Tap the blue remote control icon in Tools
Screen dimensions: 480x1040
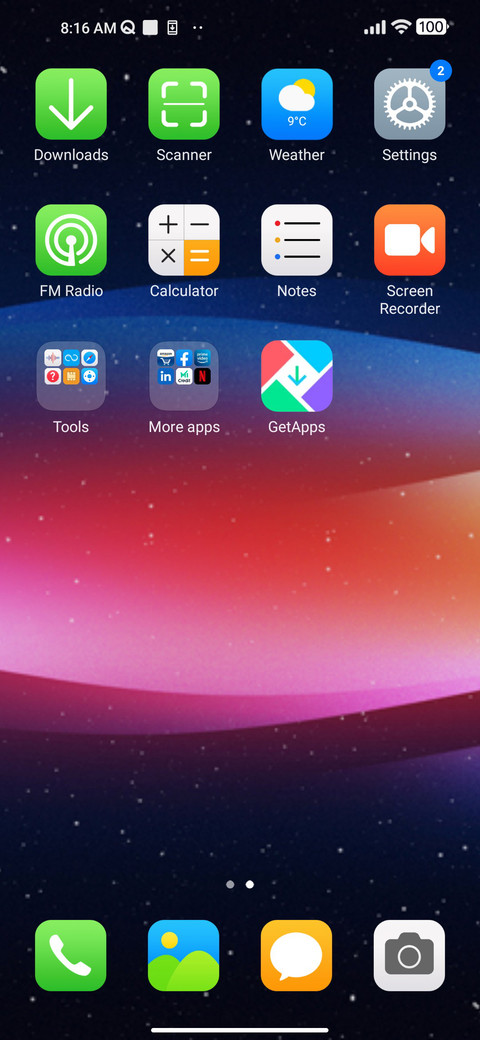click(90, 376)
